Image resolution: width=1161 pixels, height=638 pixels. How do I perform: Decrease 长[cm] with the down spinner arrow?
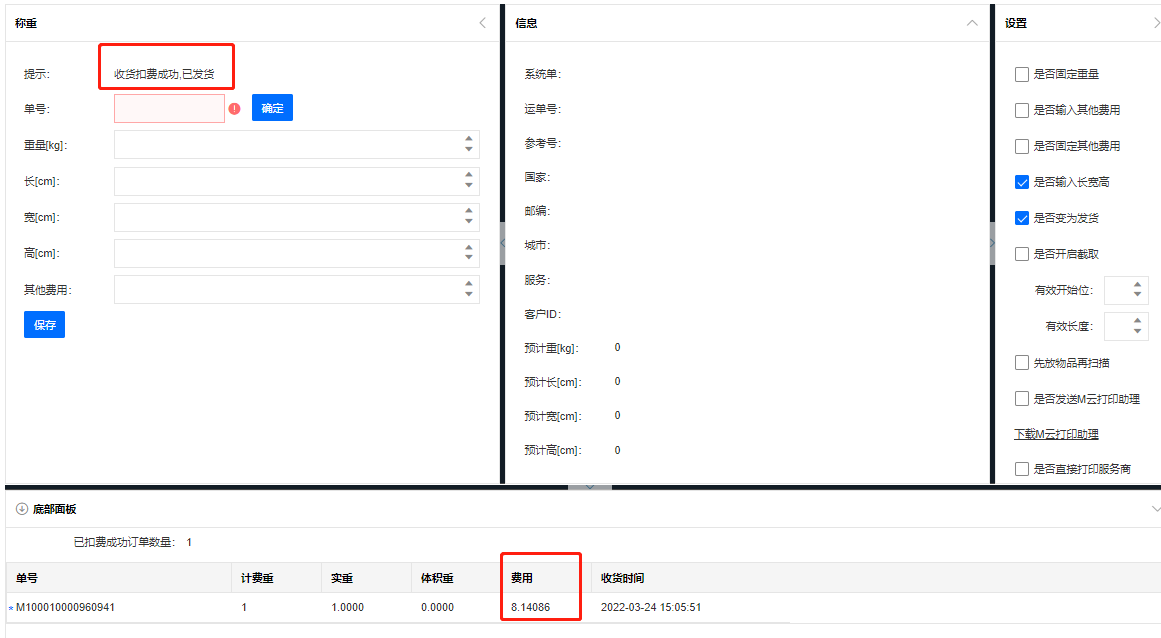click(x=469, y=186)
